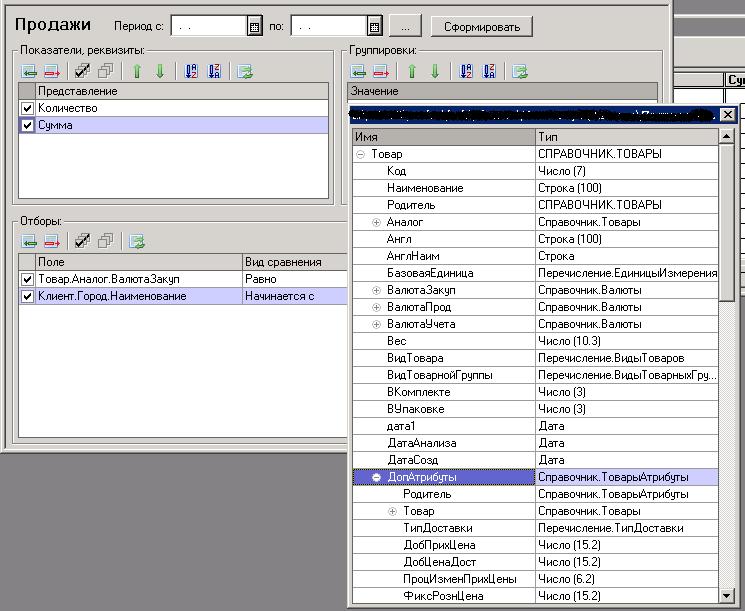745x611 pixels.
Task: Click the field list vertical scrollbar thumb
Action: [727, 220]
